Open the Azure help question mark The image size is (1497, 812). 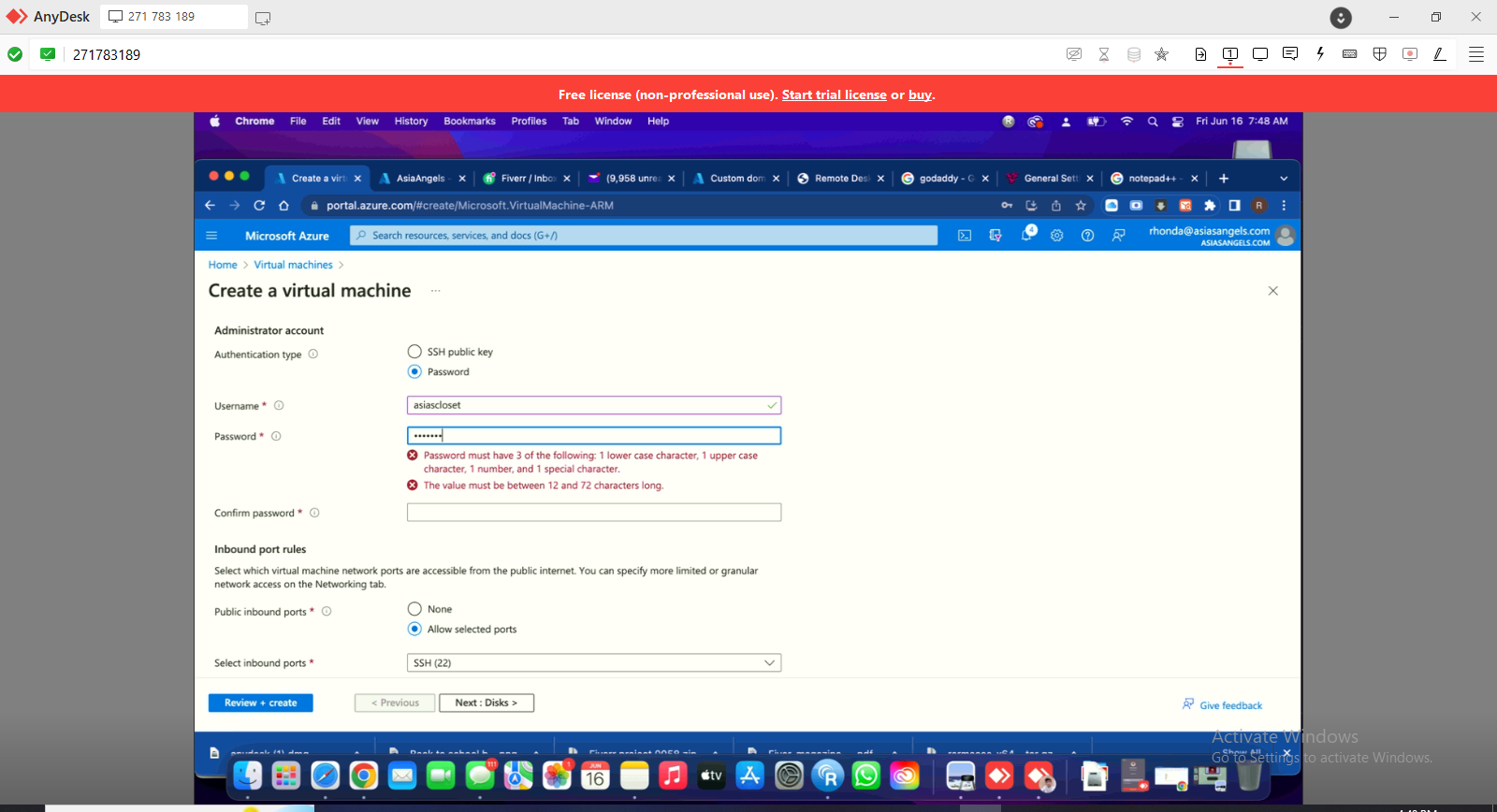pyautogui.click(x=1087, y=236)
